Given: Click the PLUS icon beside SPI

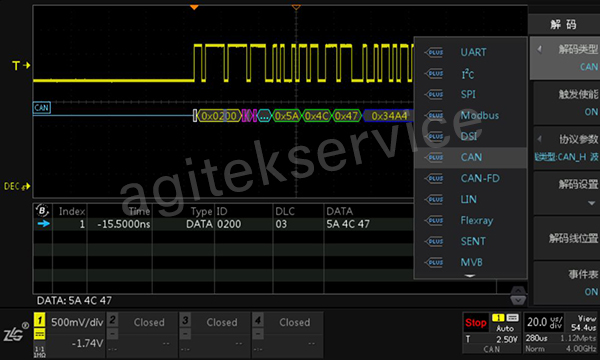Looking at the screenshot, I should [434, 94].
